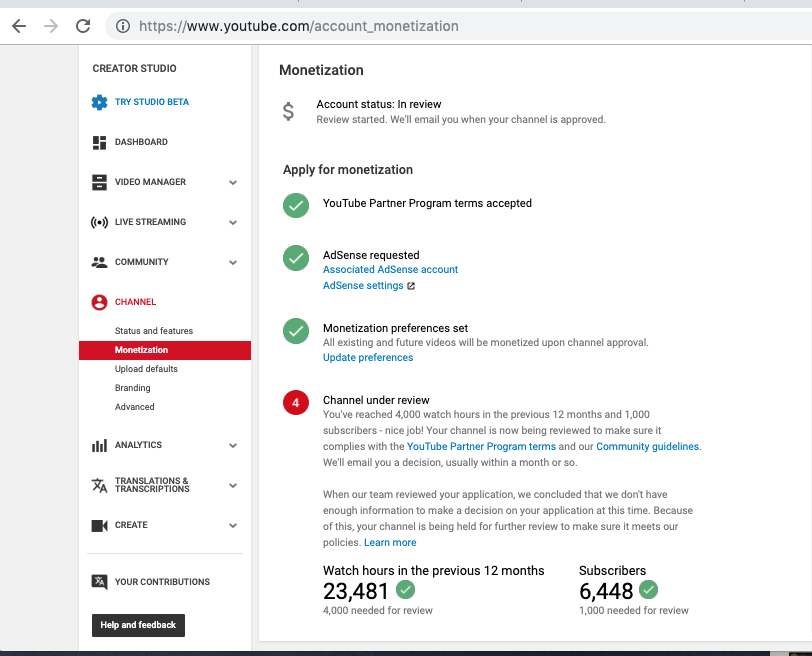
Task: Open Status and features page
Action: [154, 331]
